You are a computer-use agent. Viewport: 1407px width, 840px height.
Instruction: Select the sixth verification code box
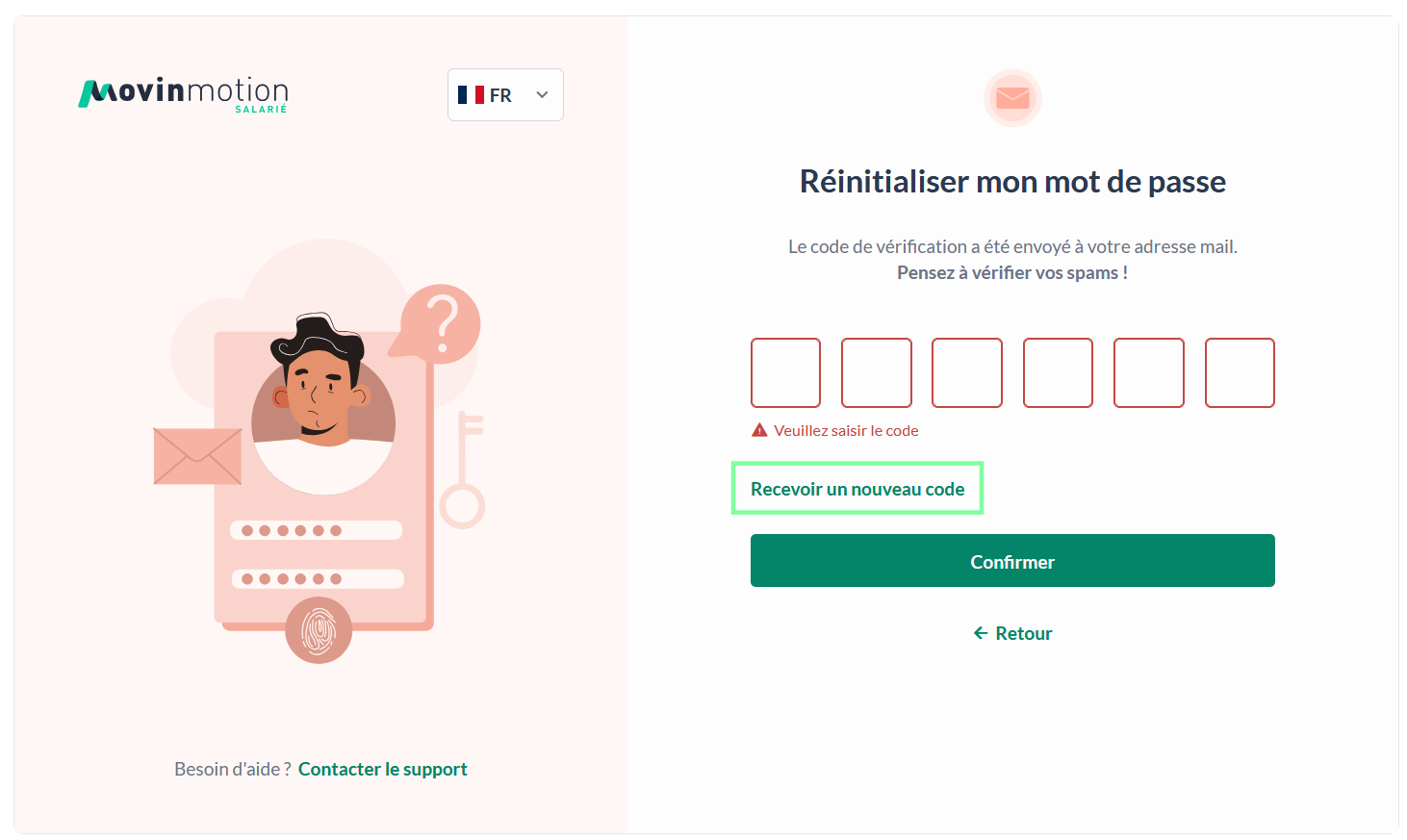(1240, 372)
